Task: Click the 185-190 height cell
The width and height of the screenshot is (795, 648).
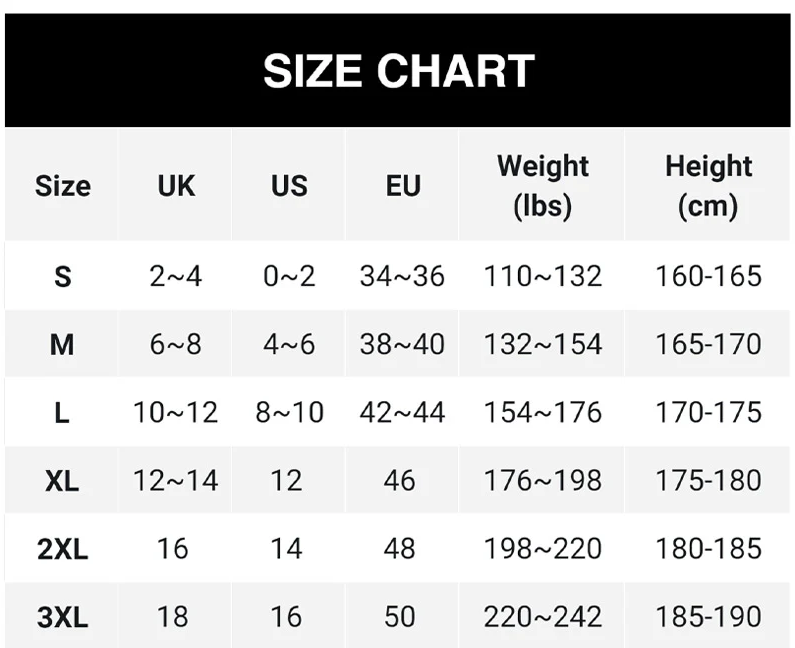Action: click(708, 617)
